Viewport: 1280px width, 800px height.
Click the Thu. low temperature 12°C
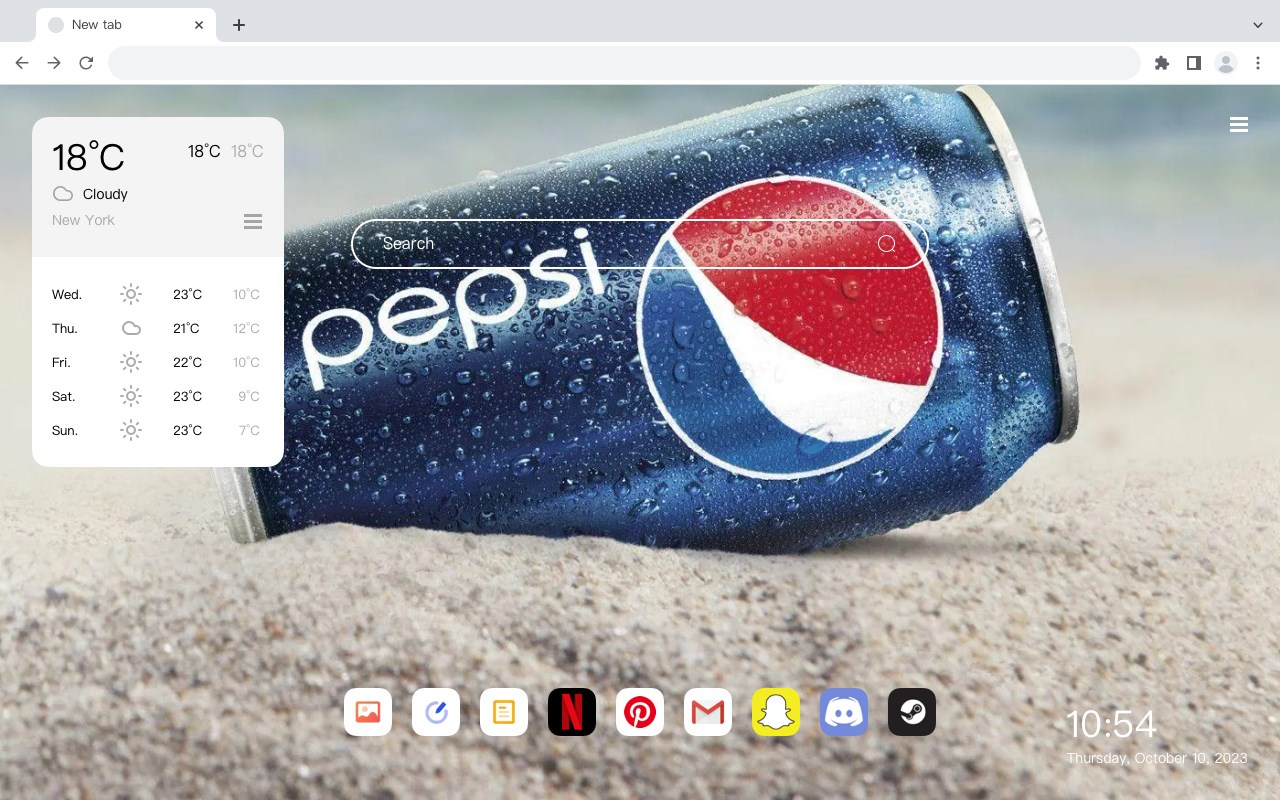click(246, 328)
